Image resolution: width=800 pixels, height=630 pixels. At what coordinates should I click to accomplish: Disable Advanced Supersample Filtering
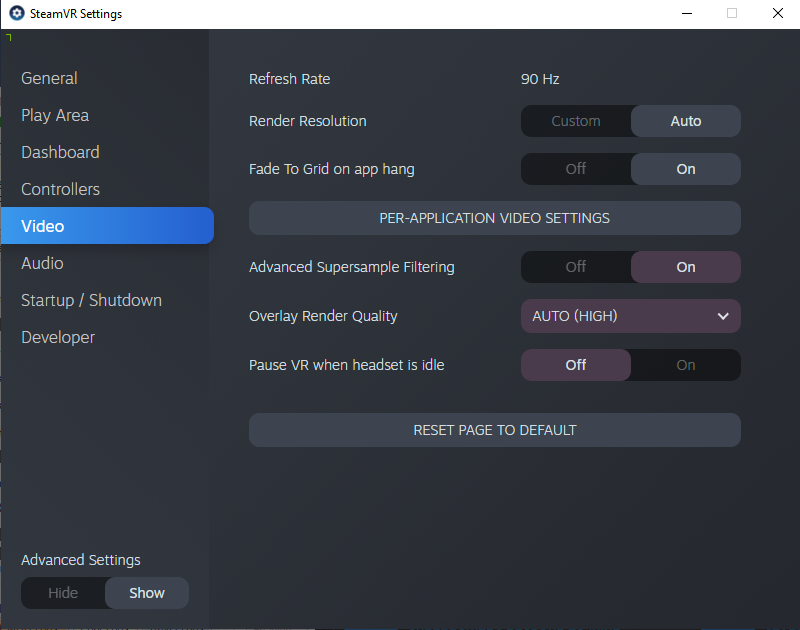click(x=576, y=267)
